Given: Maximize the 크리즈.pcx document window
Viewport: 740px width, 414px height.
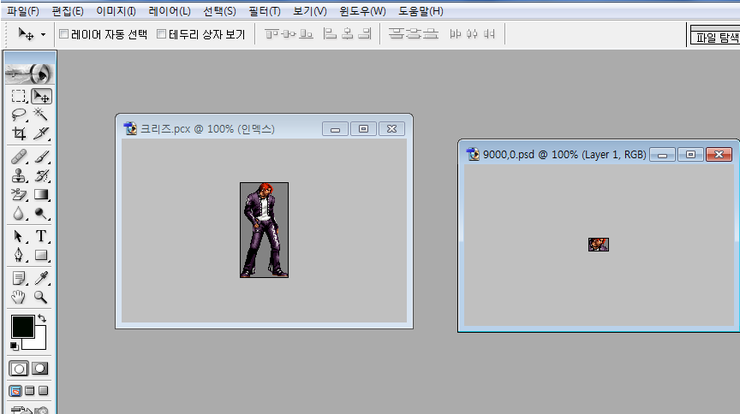Looking at the screenshot, I should pos(363,129).
